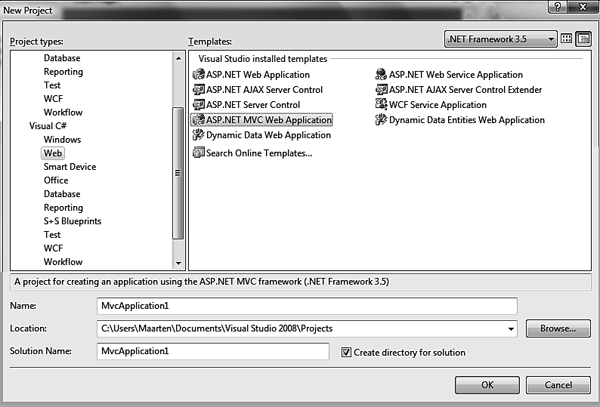Select WCF at top of tree, above Visual C#
The width and height of the screenshot is (600, 407).
click(x=53, y=99)
